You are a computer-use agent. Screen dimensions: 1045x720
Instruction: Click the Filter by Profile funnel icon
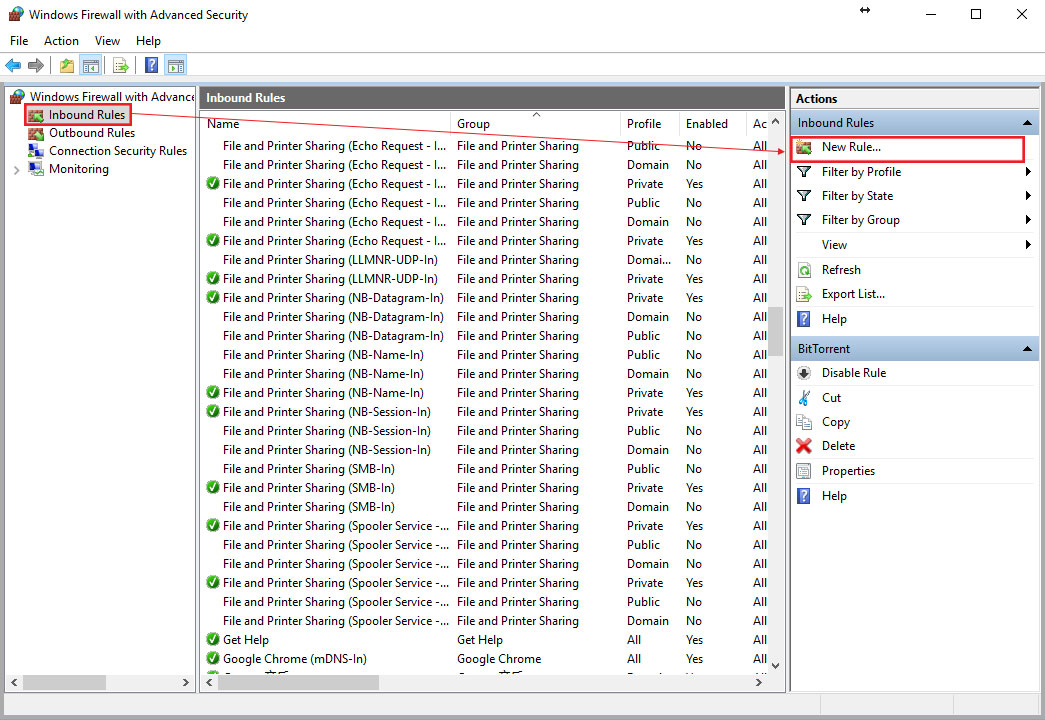point(804,172)
